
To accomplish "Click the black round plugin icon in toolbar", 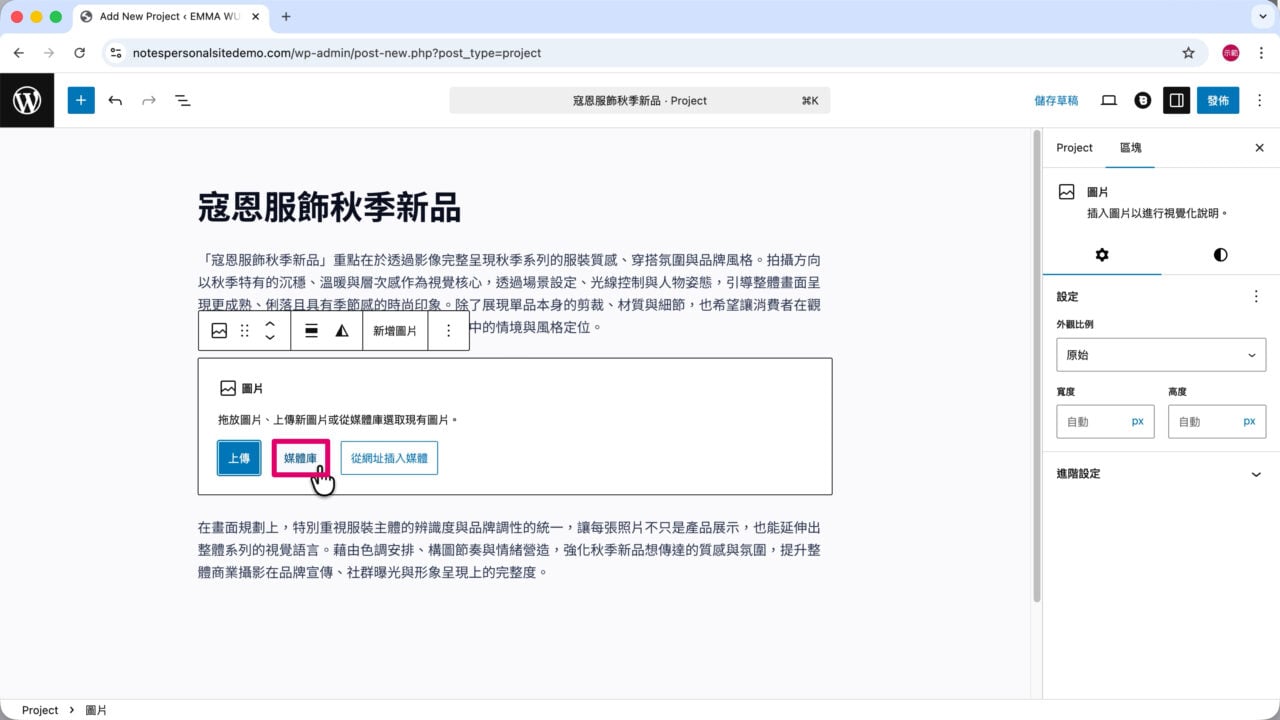I will click(1142, 100).
